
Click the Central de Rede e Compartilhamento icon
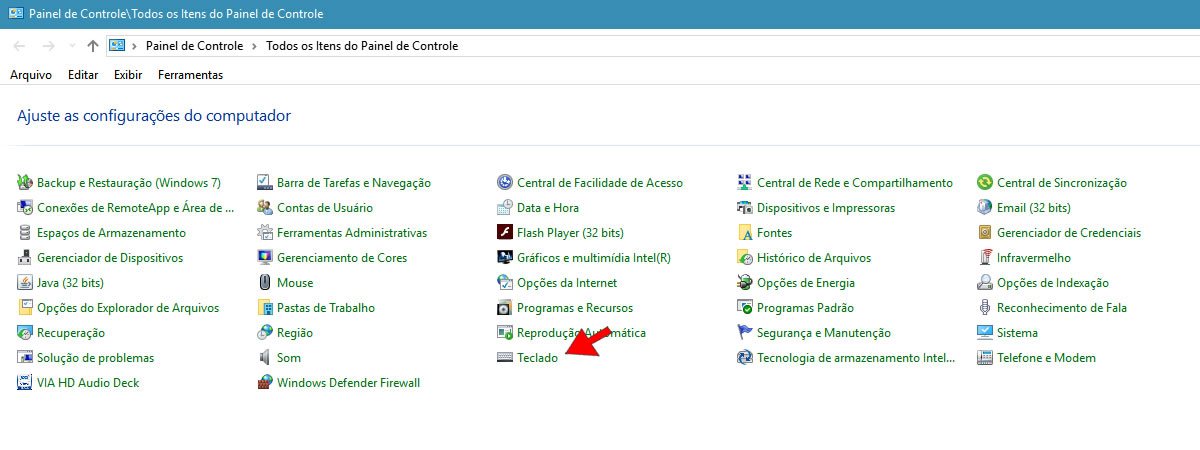745,183
